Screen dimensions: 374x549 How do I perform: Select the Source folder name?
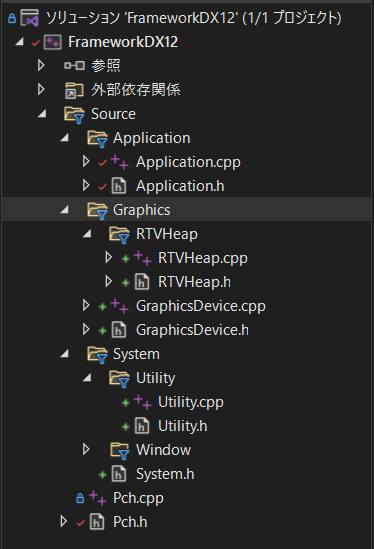tap(113, 114)
